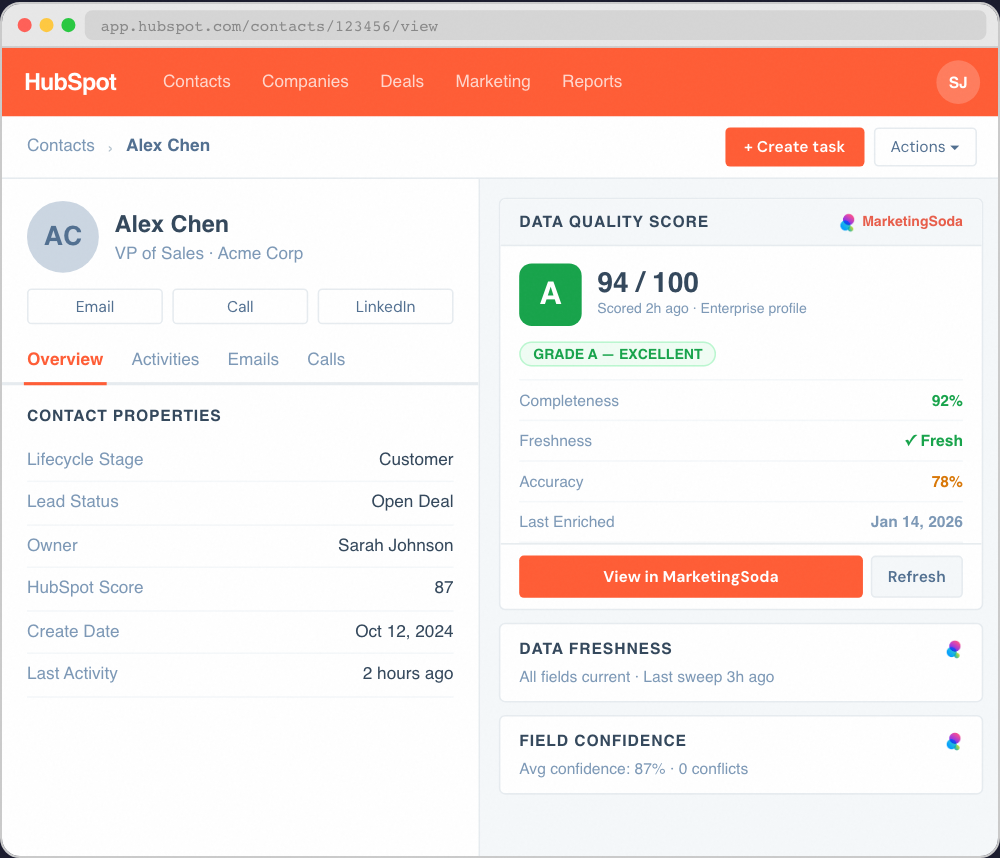The image size is (1000, 858).
Task: Click the Email button
Action: click(x=94, y=306)
